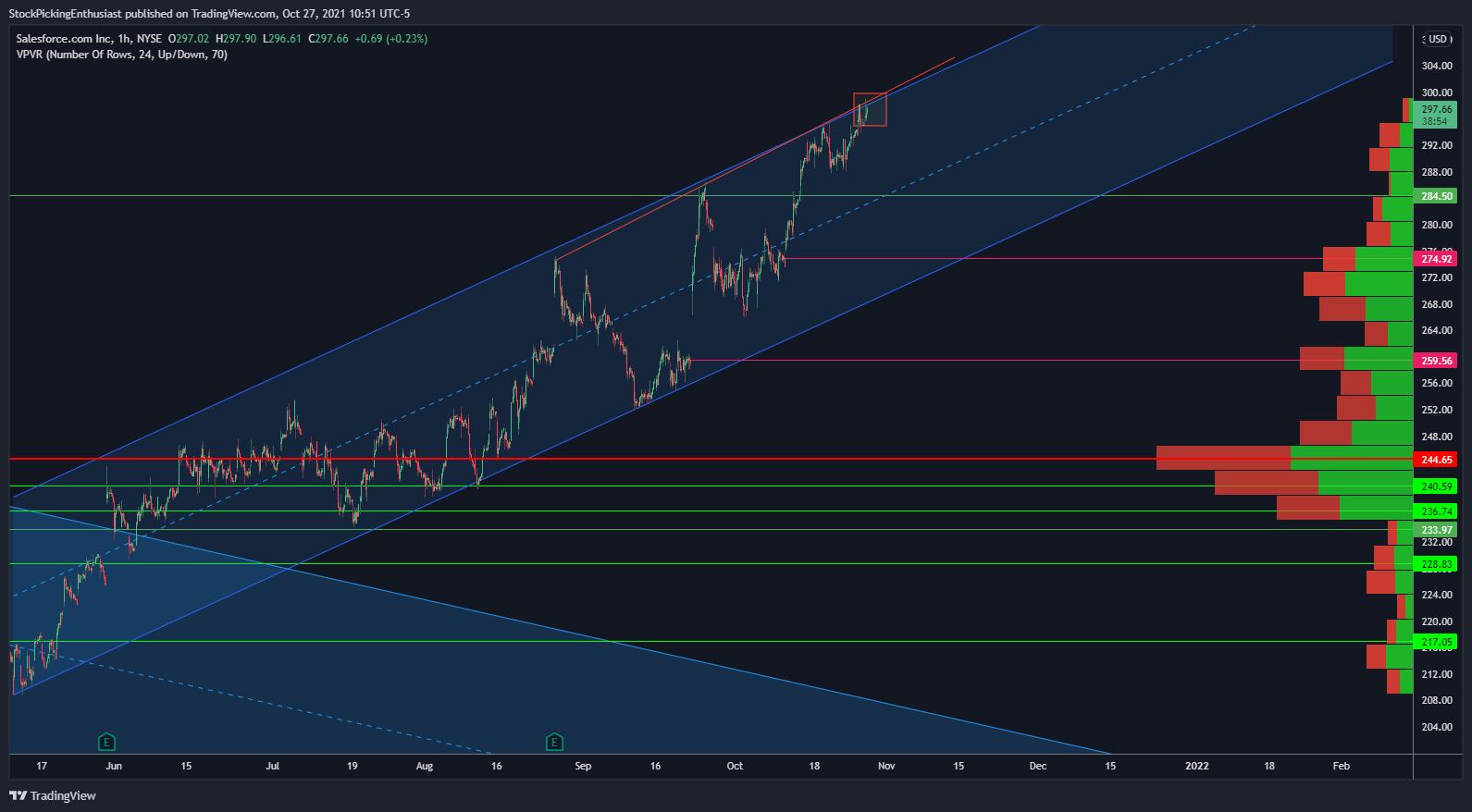Click the 'Oct' label on time axis
Screen dimensions: 1472x812
tap(735, 766)
